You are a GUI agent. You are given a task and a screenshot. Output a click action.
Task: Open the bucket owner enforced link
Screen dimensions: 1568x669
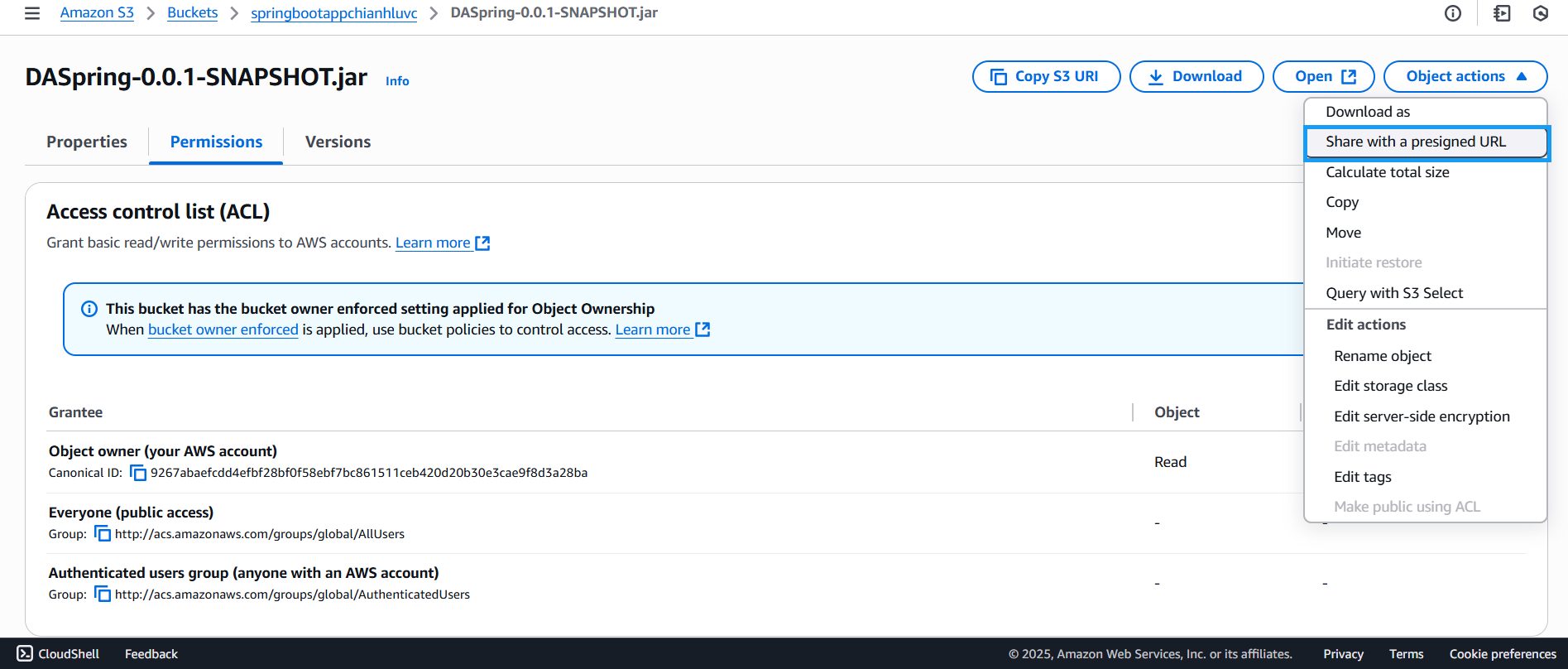223,330
